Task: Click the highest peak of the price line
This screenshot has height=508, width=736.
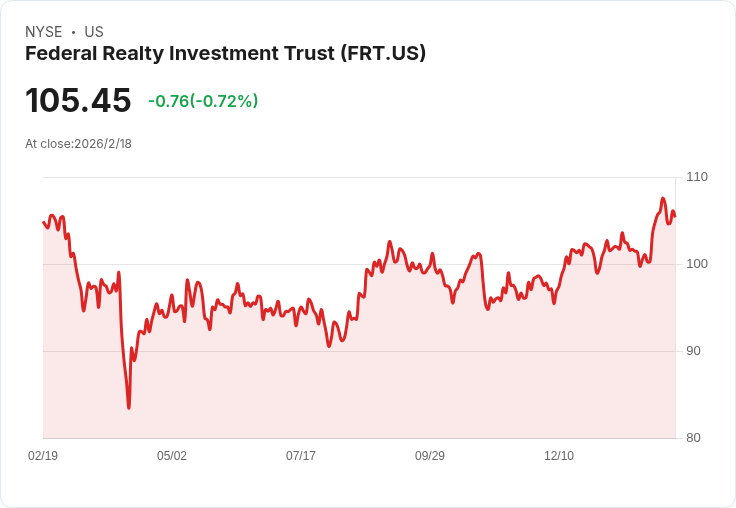Action: point(663,198)
